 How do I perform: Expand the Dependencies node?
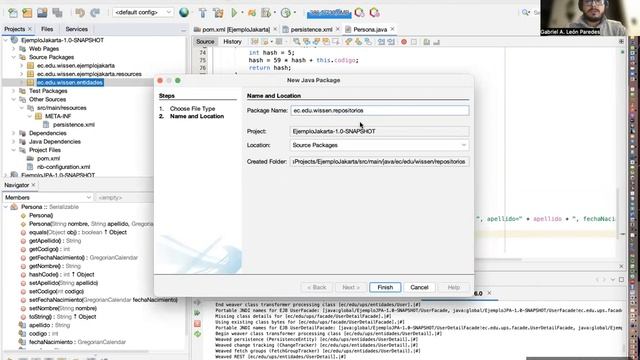[x=13, y=133]
